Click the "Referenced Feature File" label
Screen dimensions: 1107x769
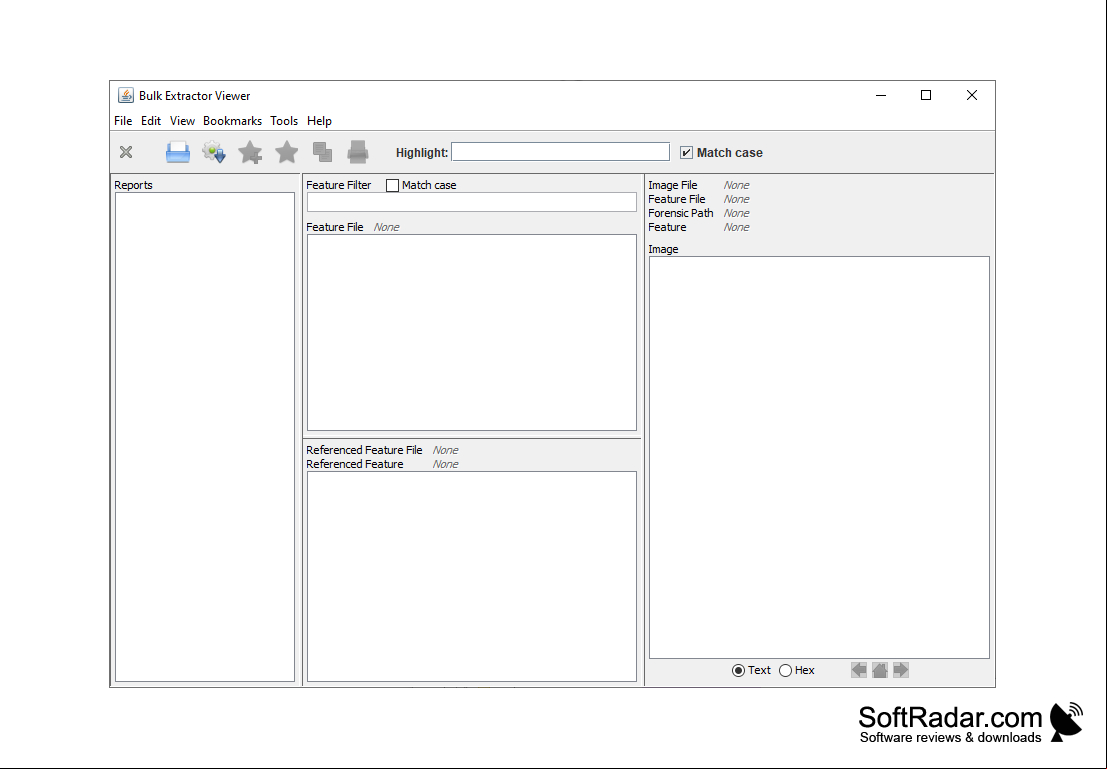coord(364,450)
